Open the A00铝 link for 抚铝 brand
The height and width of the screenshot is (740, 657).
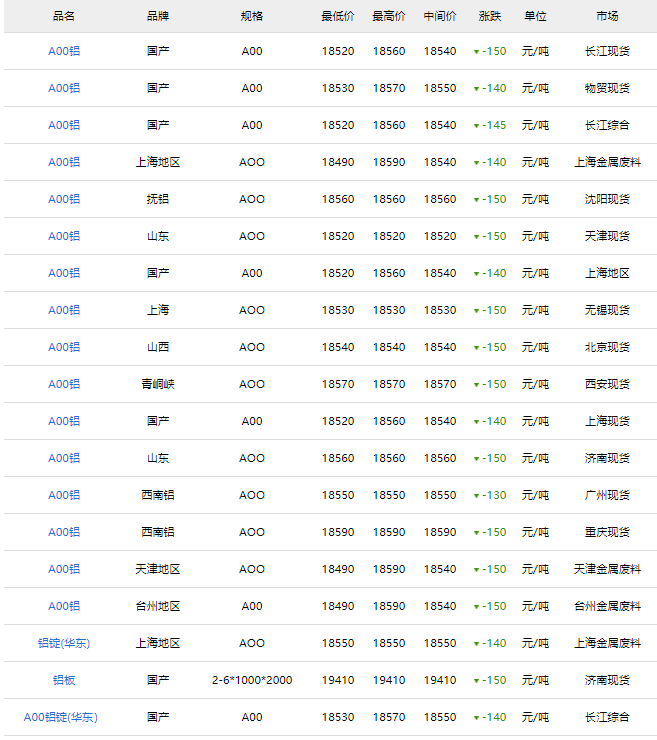64,199
